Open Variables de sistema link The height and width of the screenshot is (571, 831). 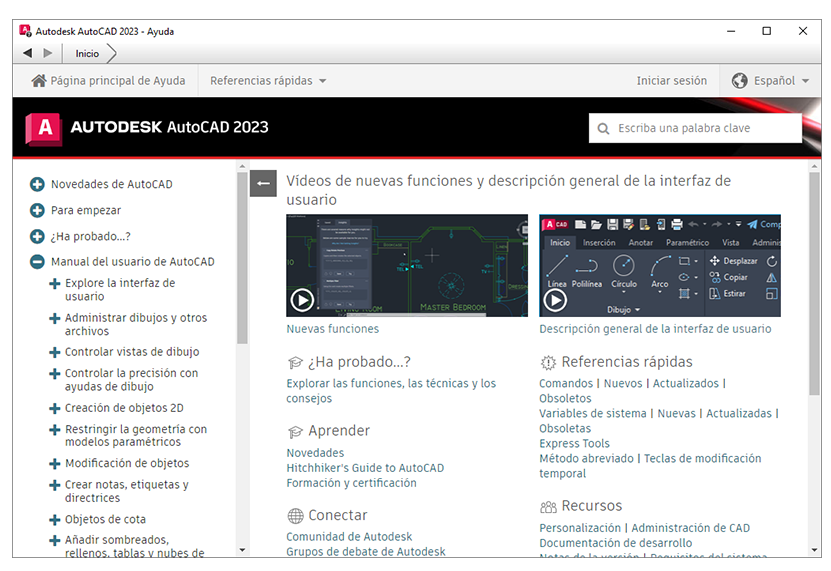click(593, 414)
